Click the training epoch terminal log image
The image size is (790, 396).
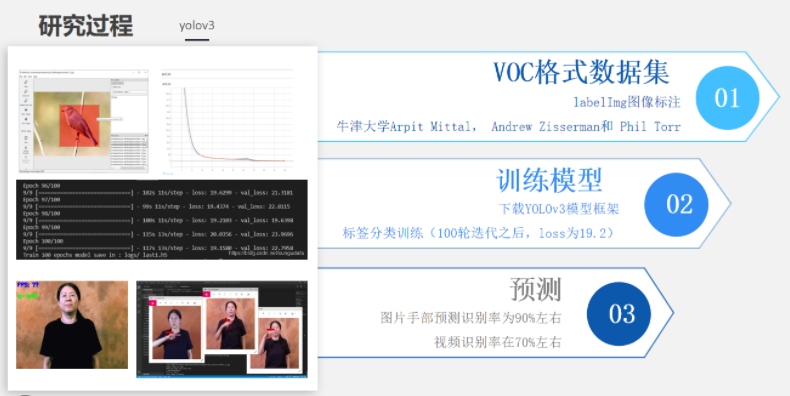coord(162,220)
